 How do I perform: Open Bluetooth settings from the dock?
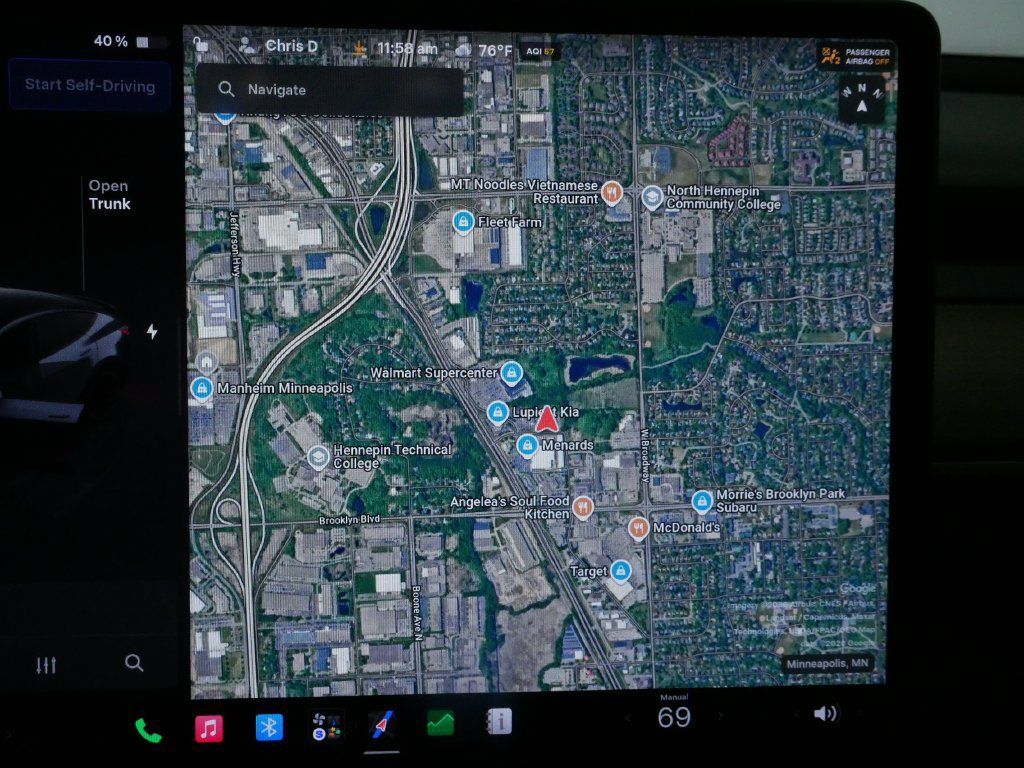point(269,727)
